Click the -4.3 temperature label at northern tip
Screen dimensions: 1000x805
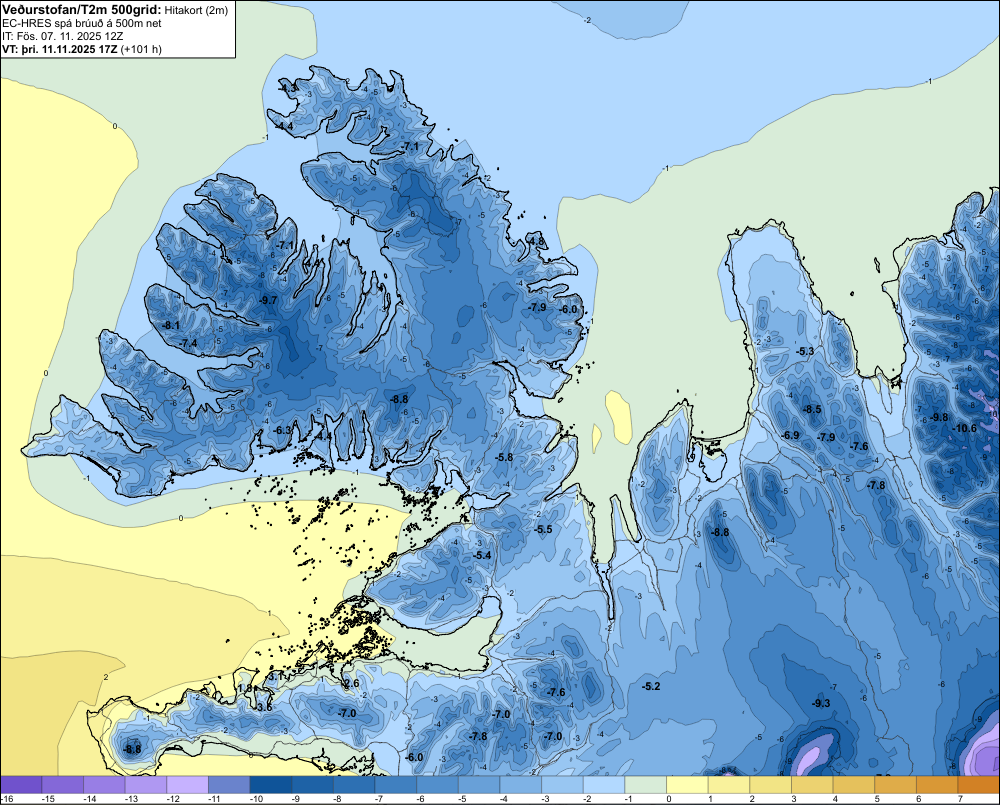click(288, 87)
